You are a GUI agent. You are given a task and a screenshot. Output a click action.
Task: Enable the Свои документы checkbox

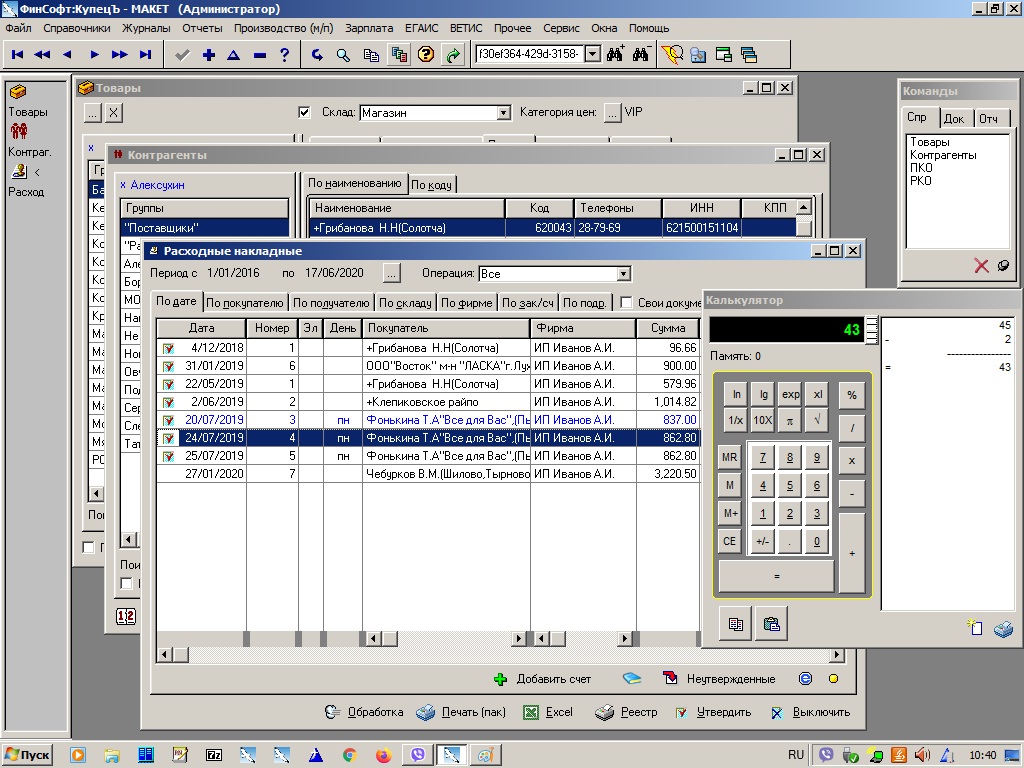coord(626,303)
